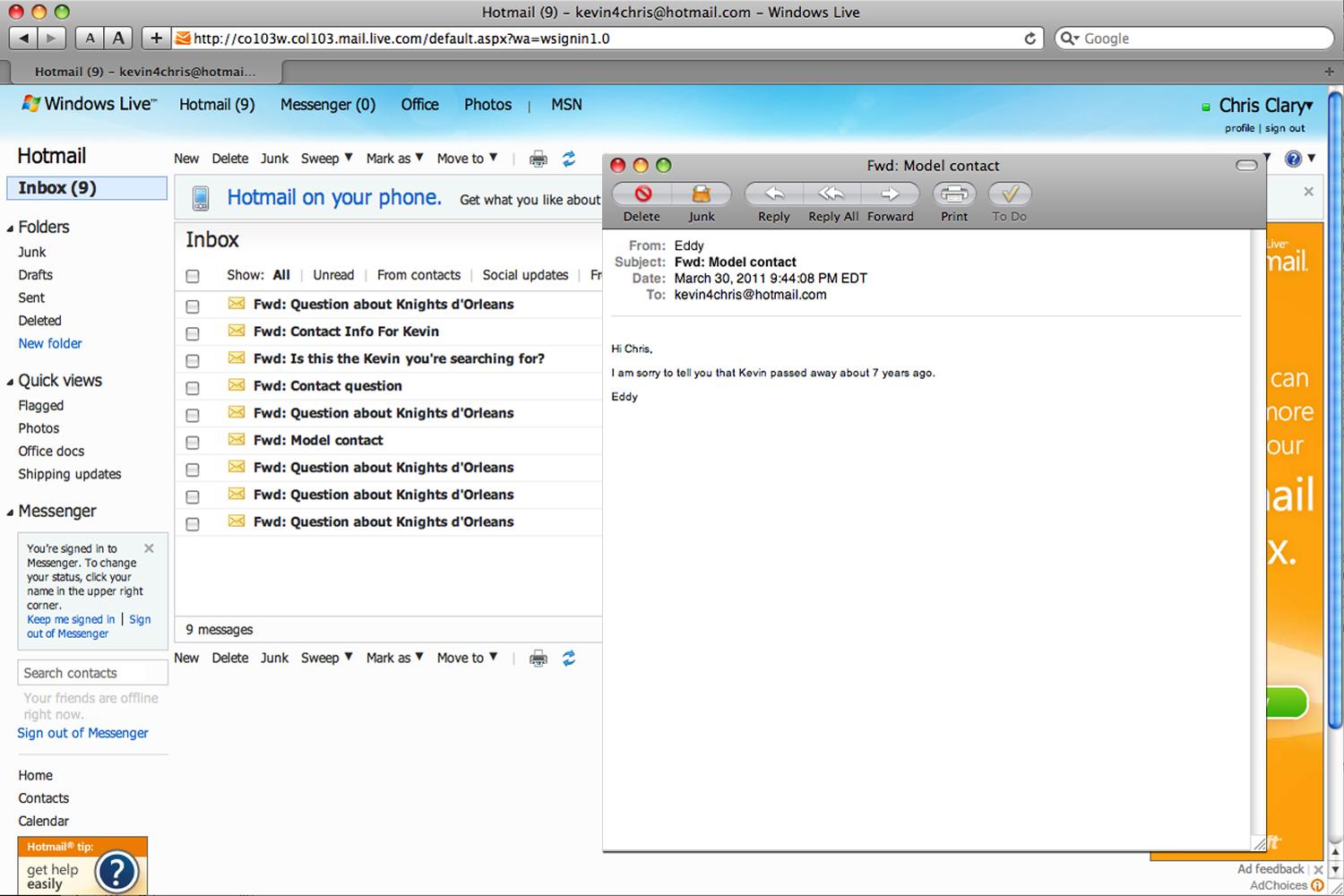This screenshot has width=1344, height=896.
Task: Click printer icon in bottom Hotmail toolbar
Action: (538, 659)
